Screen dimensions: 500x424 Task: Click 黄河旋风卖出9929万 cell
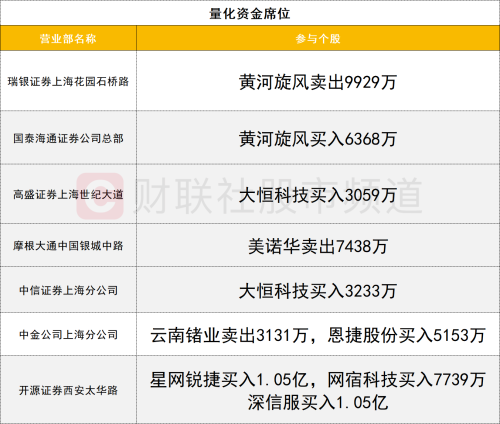[318, 82]
